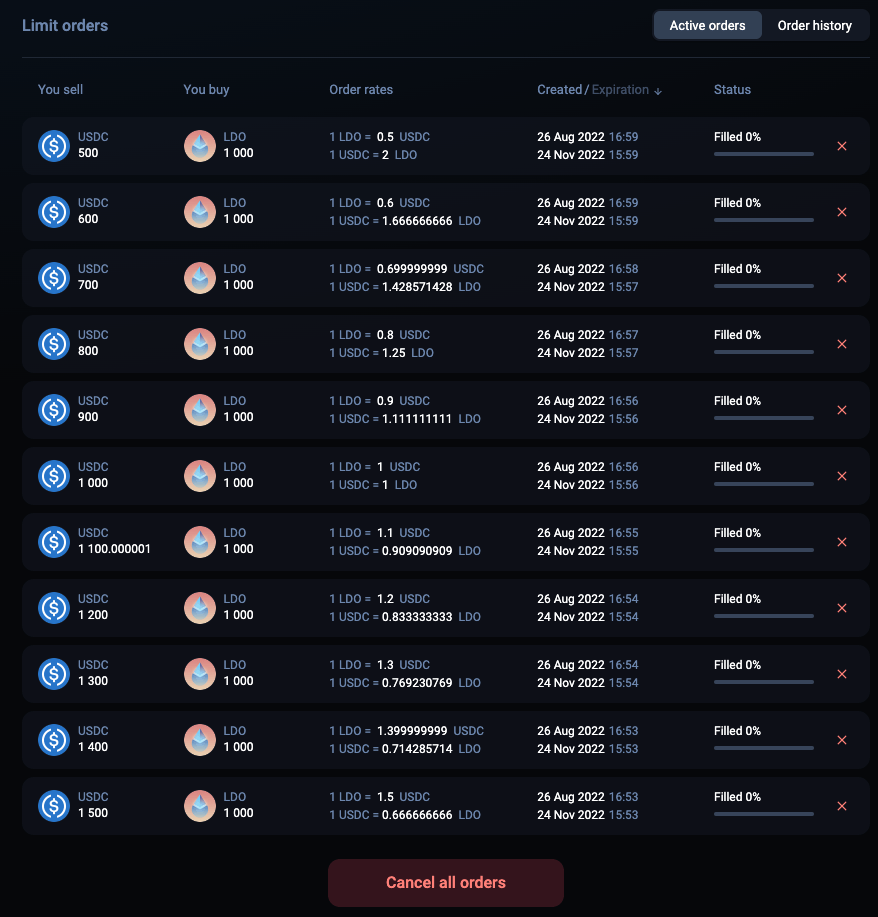The image size is (878, 917).
Task: Switch to the Active orders tab
Action: (707, 25)
